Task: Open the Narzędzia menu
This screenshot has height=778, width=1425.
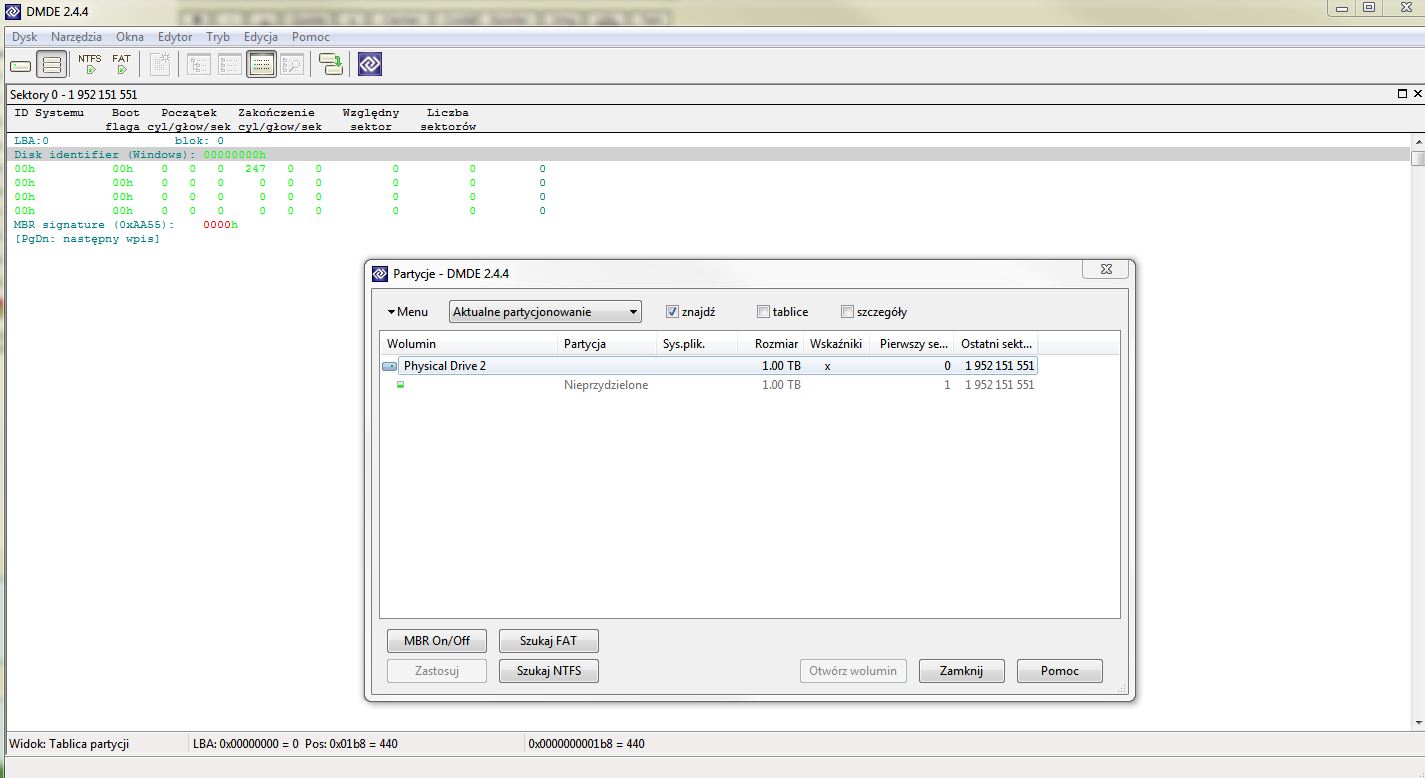Action: tap(76, 37)
